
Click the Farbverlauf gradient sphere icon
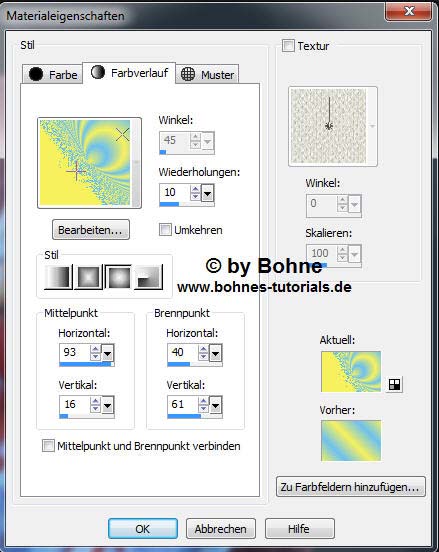(98, 72)
